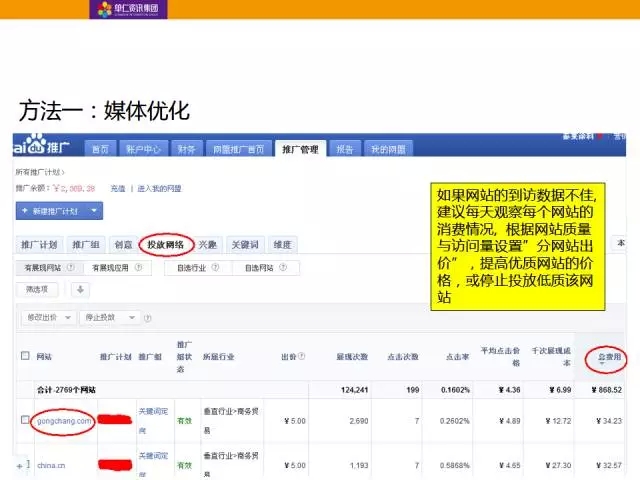Switch to the 关键词 sub-tab

(245, 244)
